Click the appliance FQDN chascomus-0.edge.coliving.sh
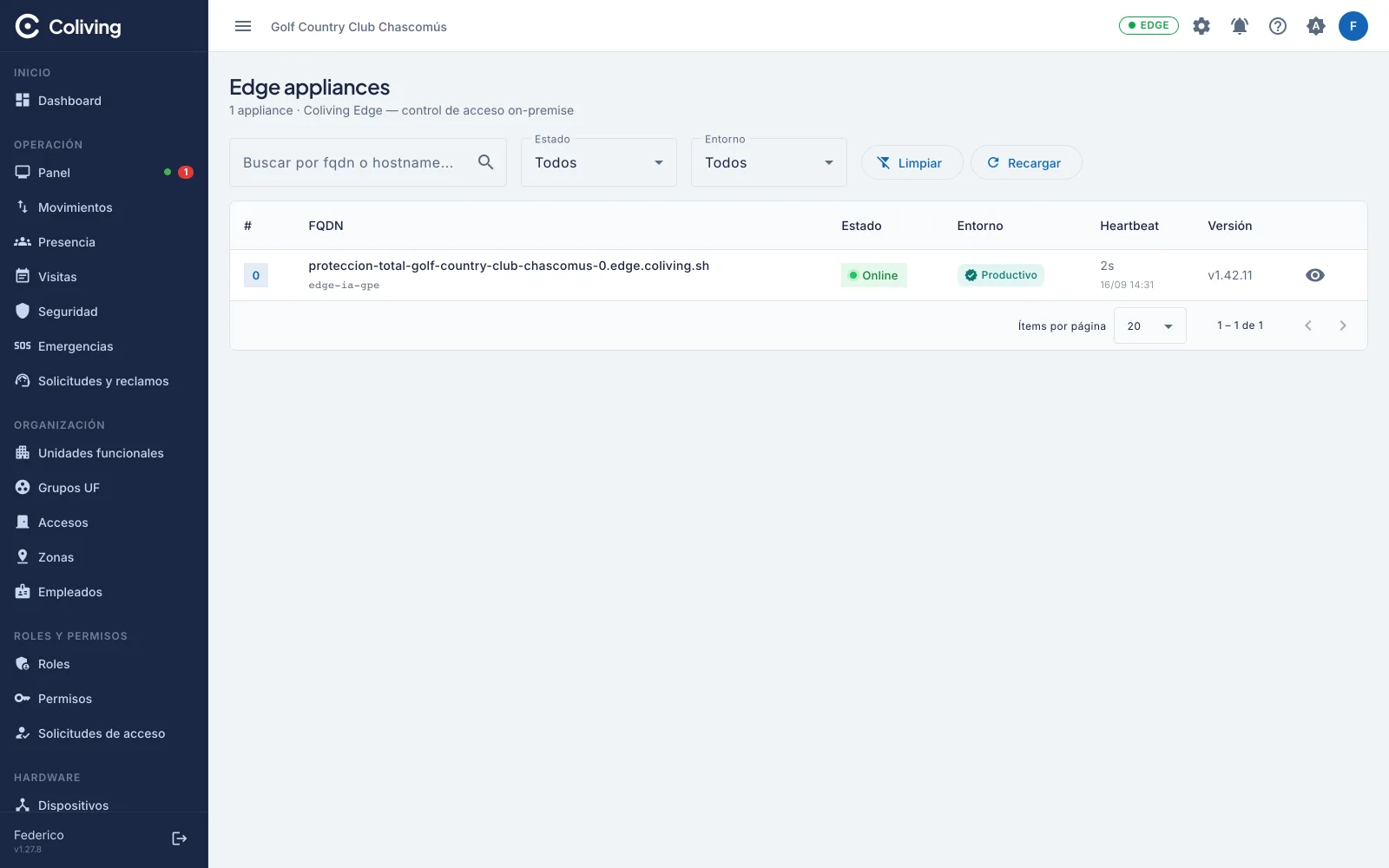This screenshot has width=1389, height=868. (x=509, y=266)
